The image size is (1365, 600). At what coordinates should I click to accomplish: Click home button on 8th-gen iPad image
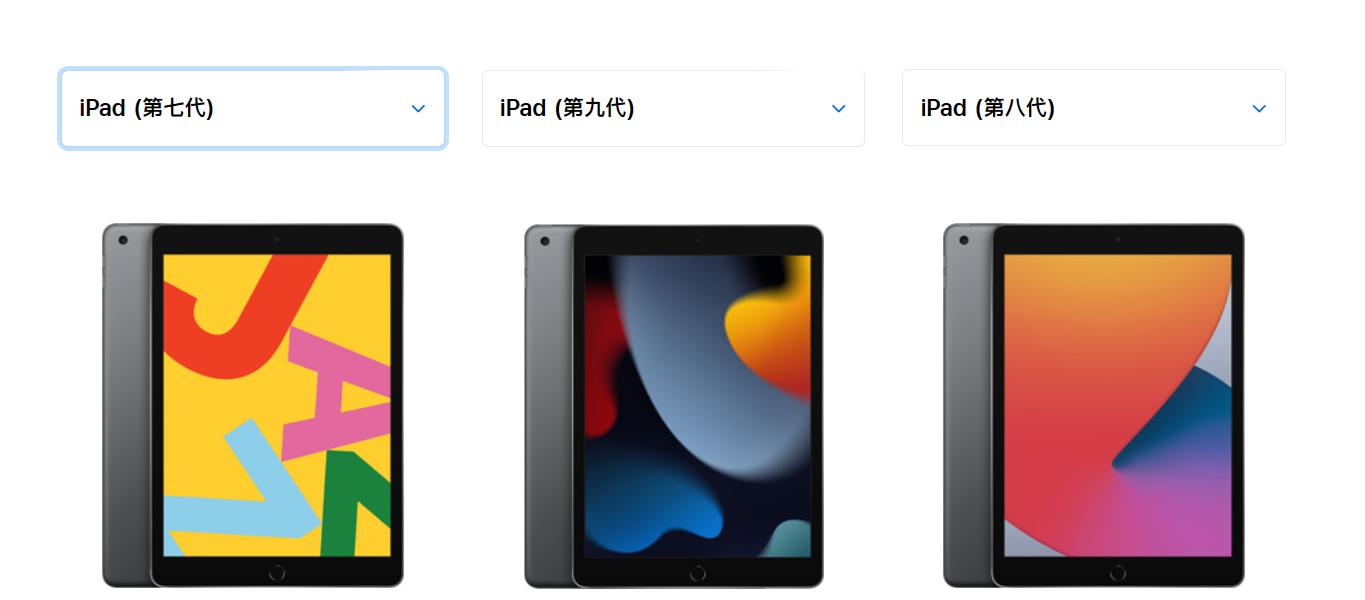1118,572
